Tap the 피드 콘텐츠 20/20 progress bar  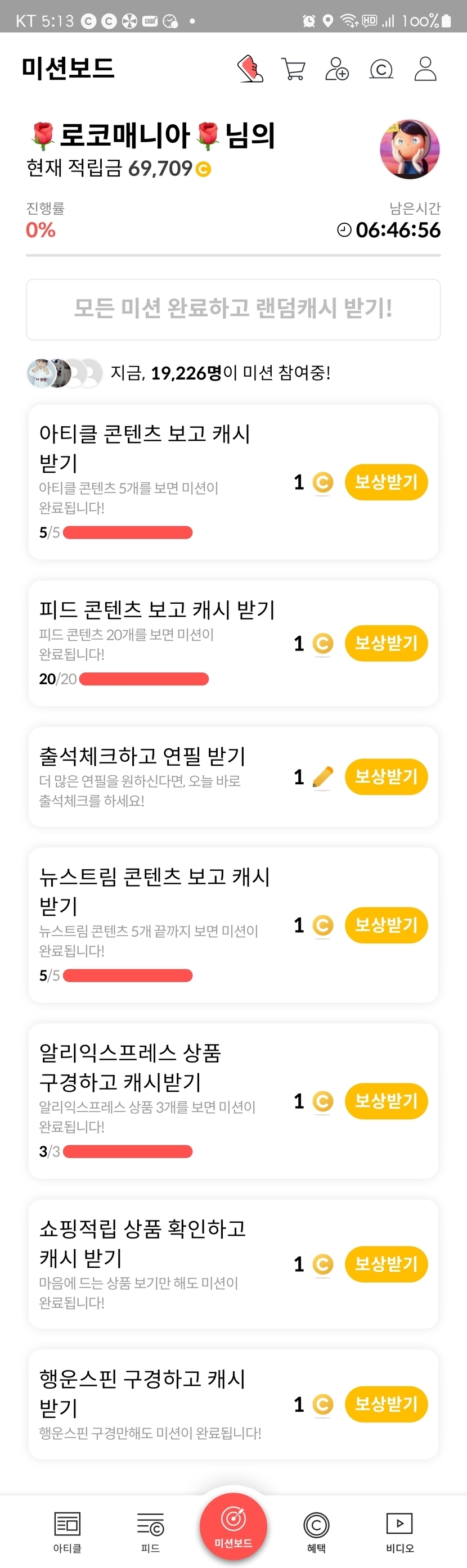tap(143, 679)
